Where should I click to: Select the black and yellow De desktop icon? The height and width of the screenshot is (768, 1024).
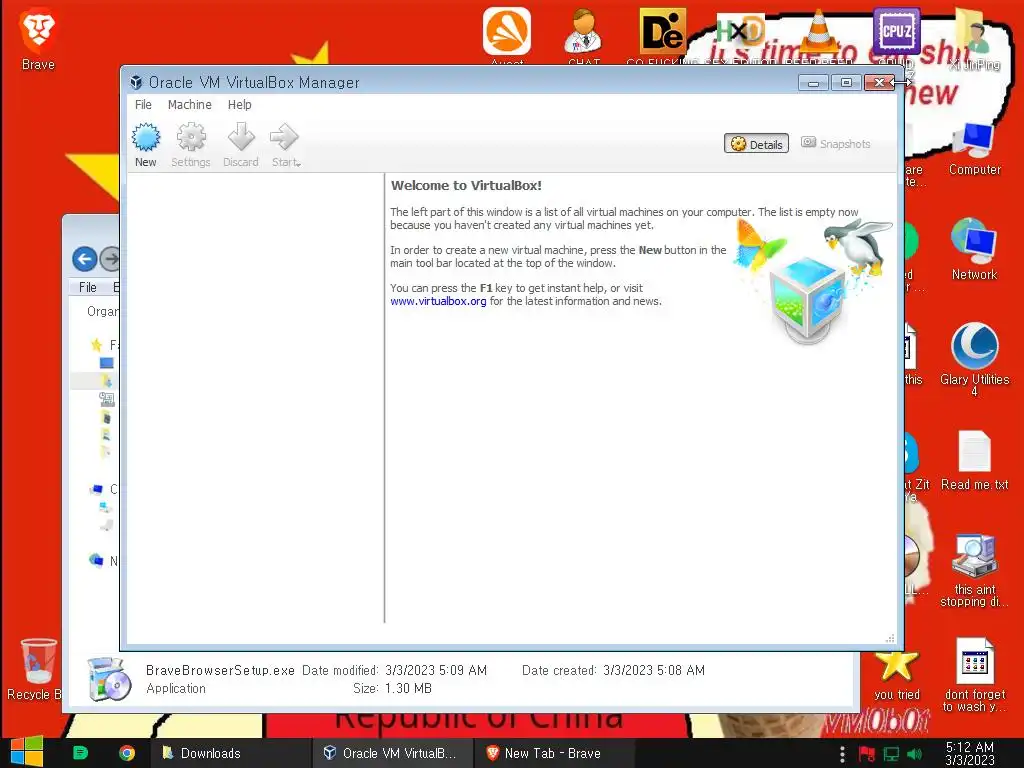point(662,31)
